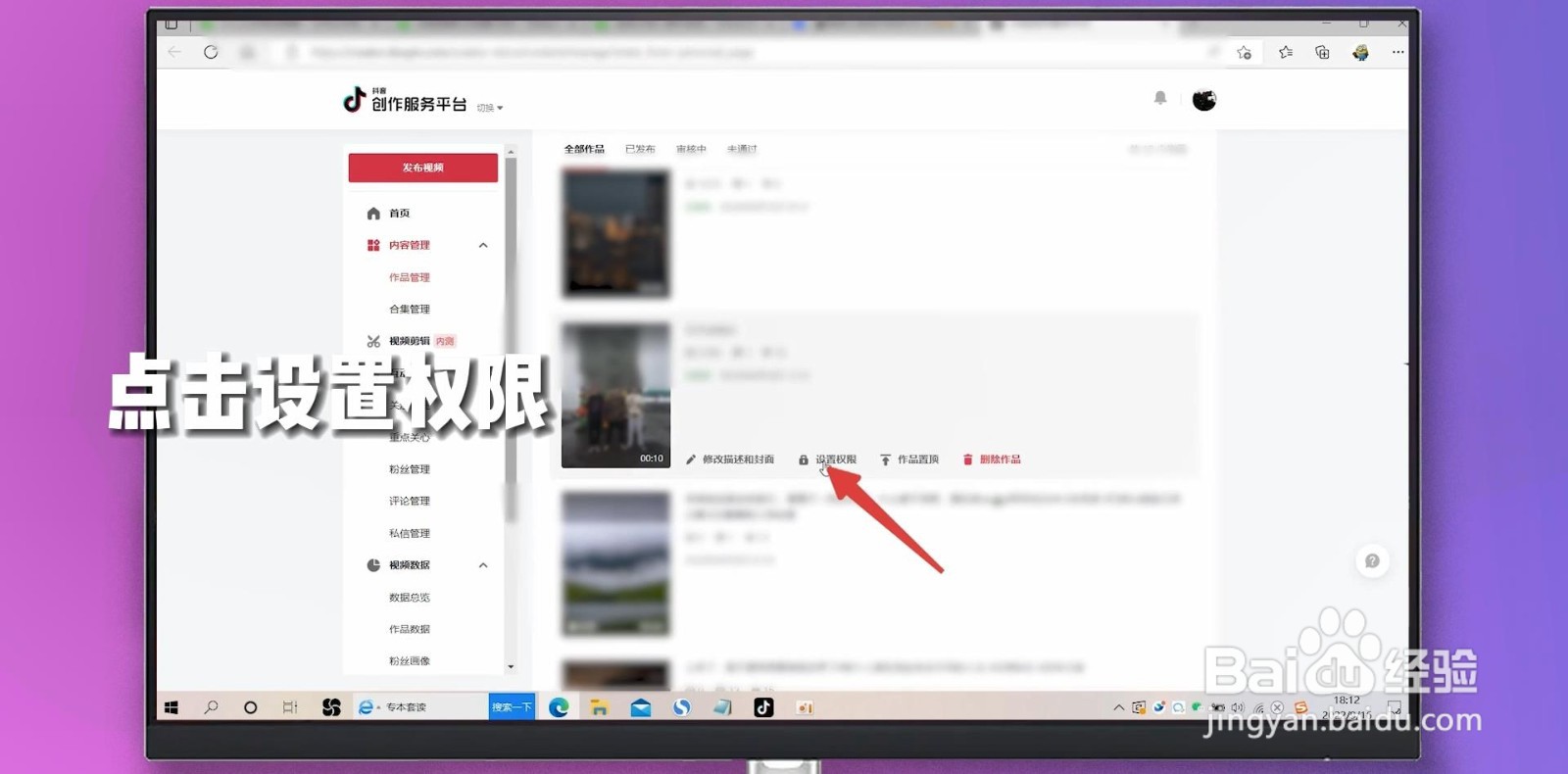This screenshot has height=774, width=1568.
Task: Click the lock icon beside 设置权限
Action: click(804, 460)
